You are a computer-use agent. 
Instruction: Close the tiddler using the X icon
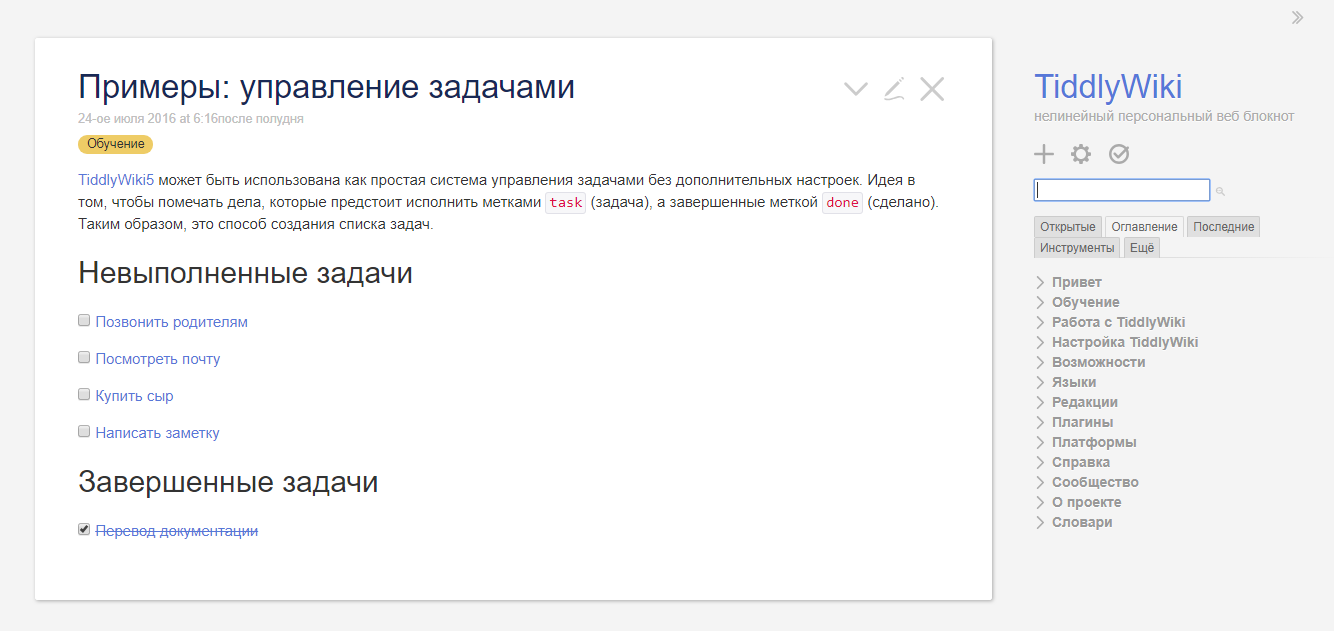pos(932,88)
